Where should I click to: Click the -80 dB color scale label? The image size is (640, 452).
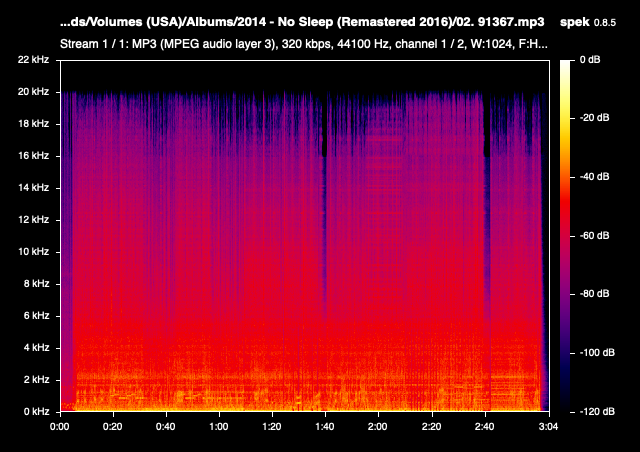click(594, 294)
